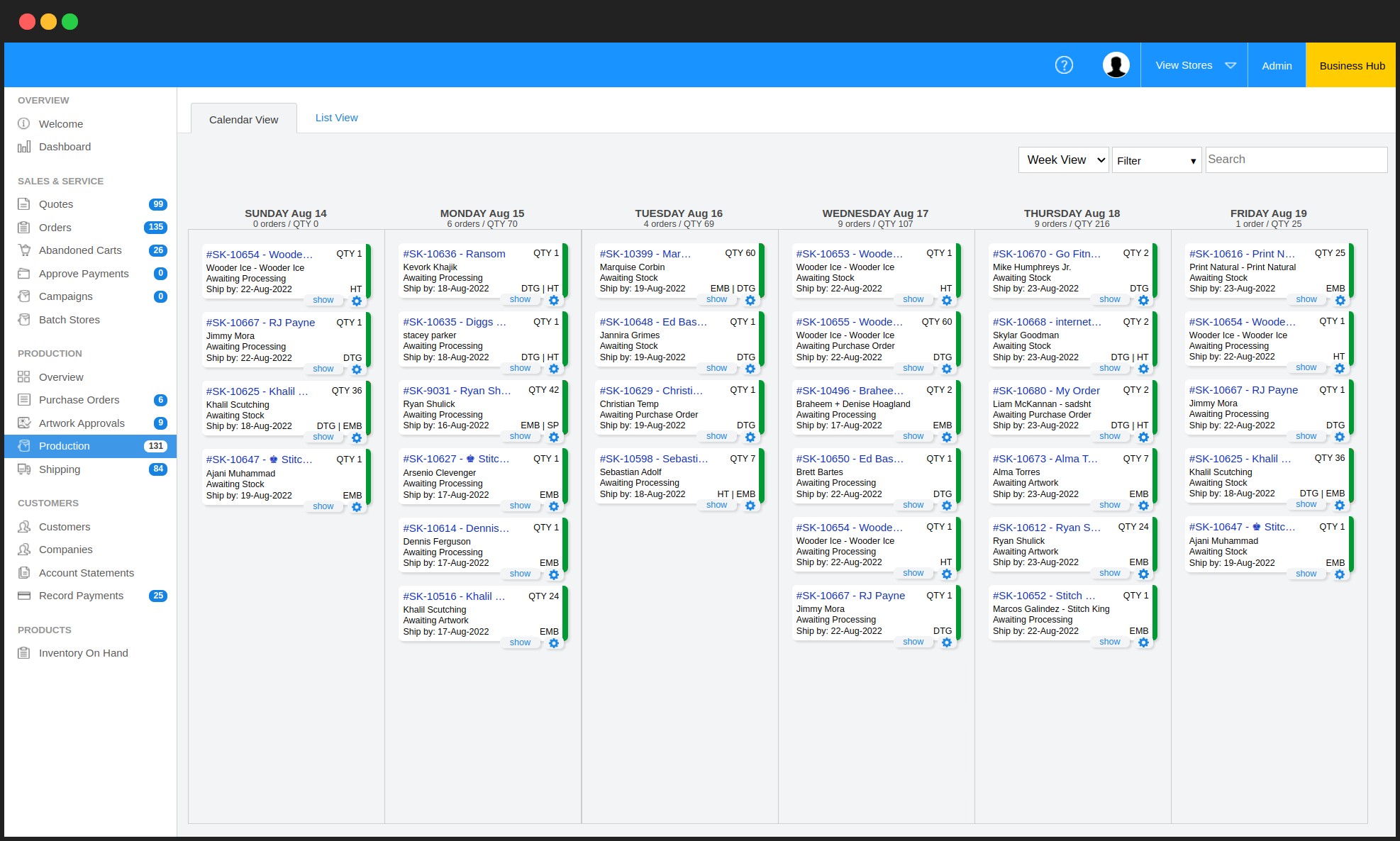Expand the show toggle on SK-10670
Image resolution: width=1400 pixels, height=841 pixels.
tap(1109, 299)
